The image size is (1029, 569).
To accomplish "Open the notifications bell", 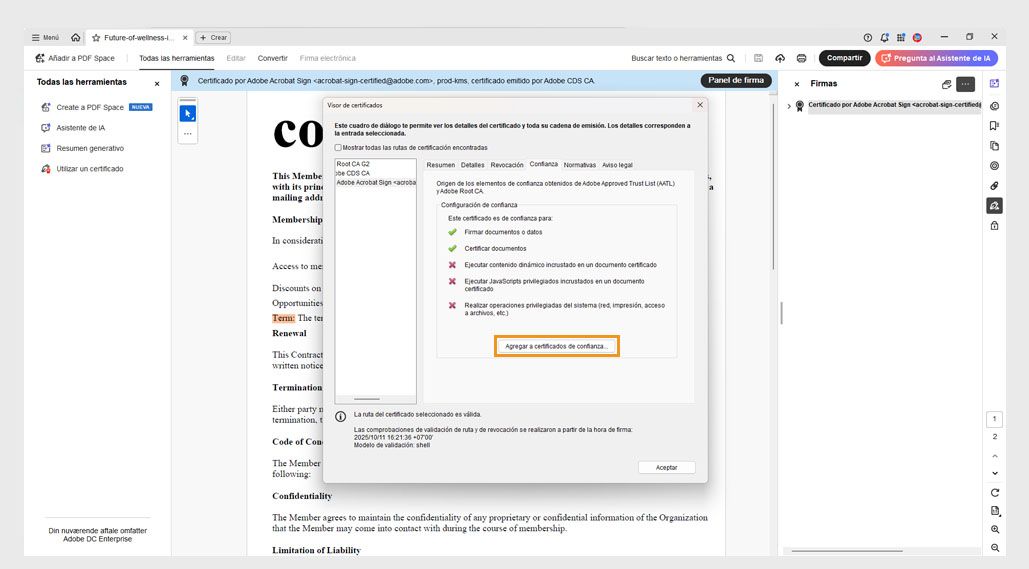I will (884, 37).
